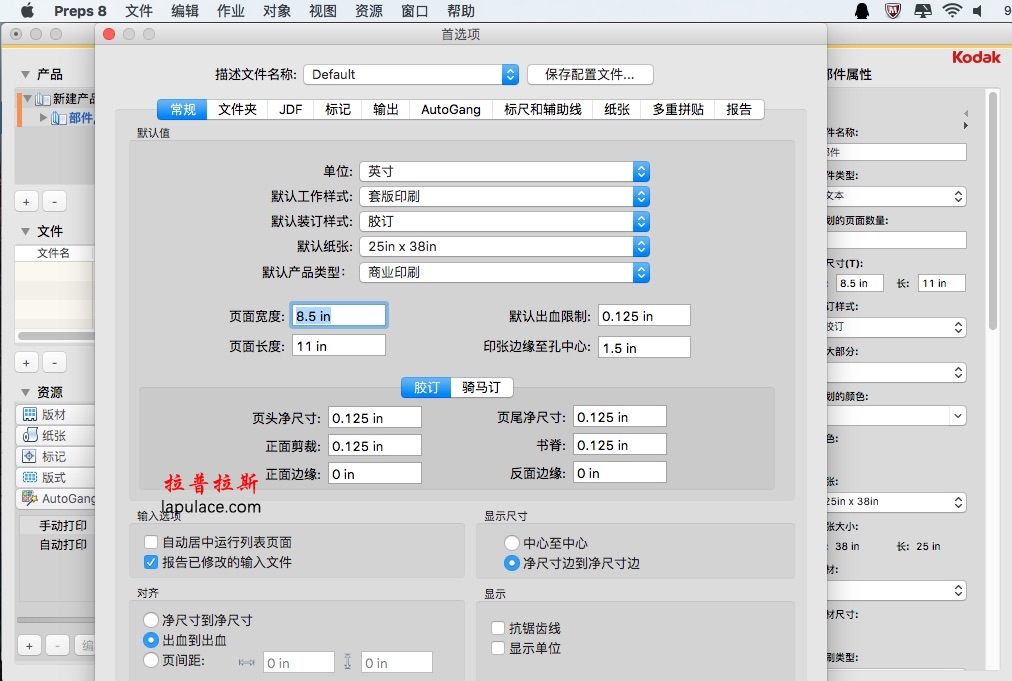Click the 版材 (plate) resource icon
Viewport: 1012px width, 681px height.
click(x=30, y=415)
